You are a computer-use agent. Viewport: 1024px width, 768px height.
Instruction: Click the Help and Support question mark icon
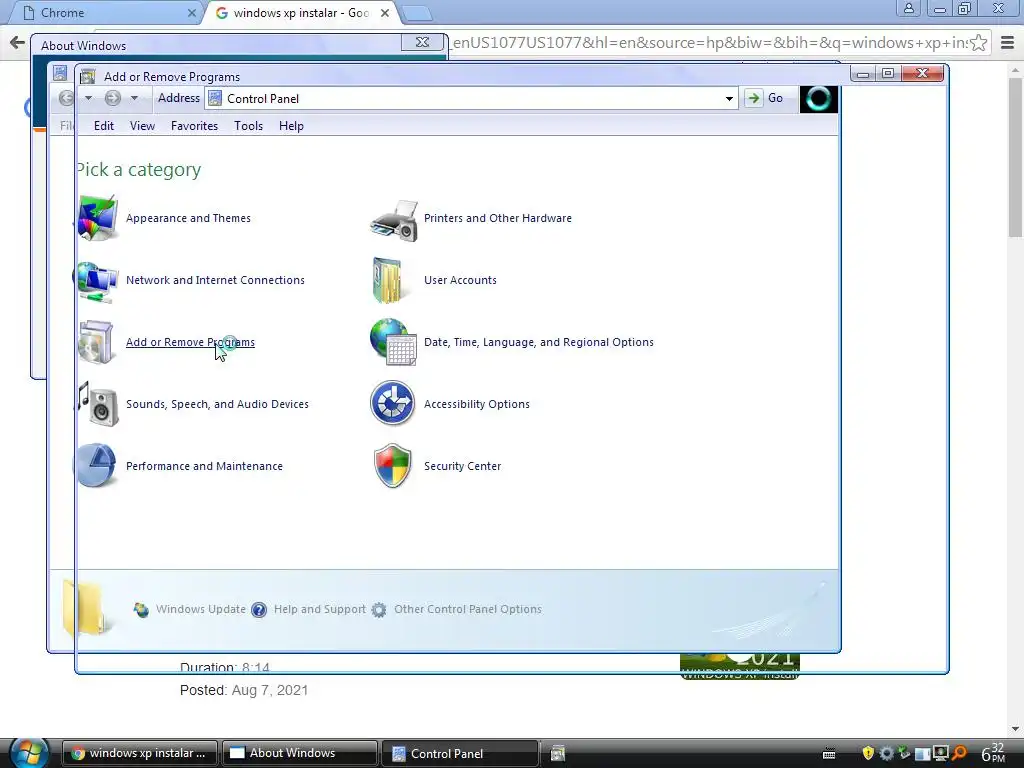259,610
